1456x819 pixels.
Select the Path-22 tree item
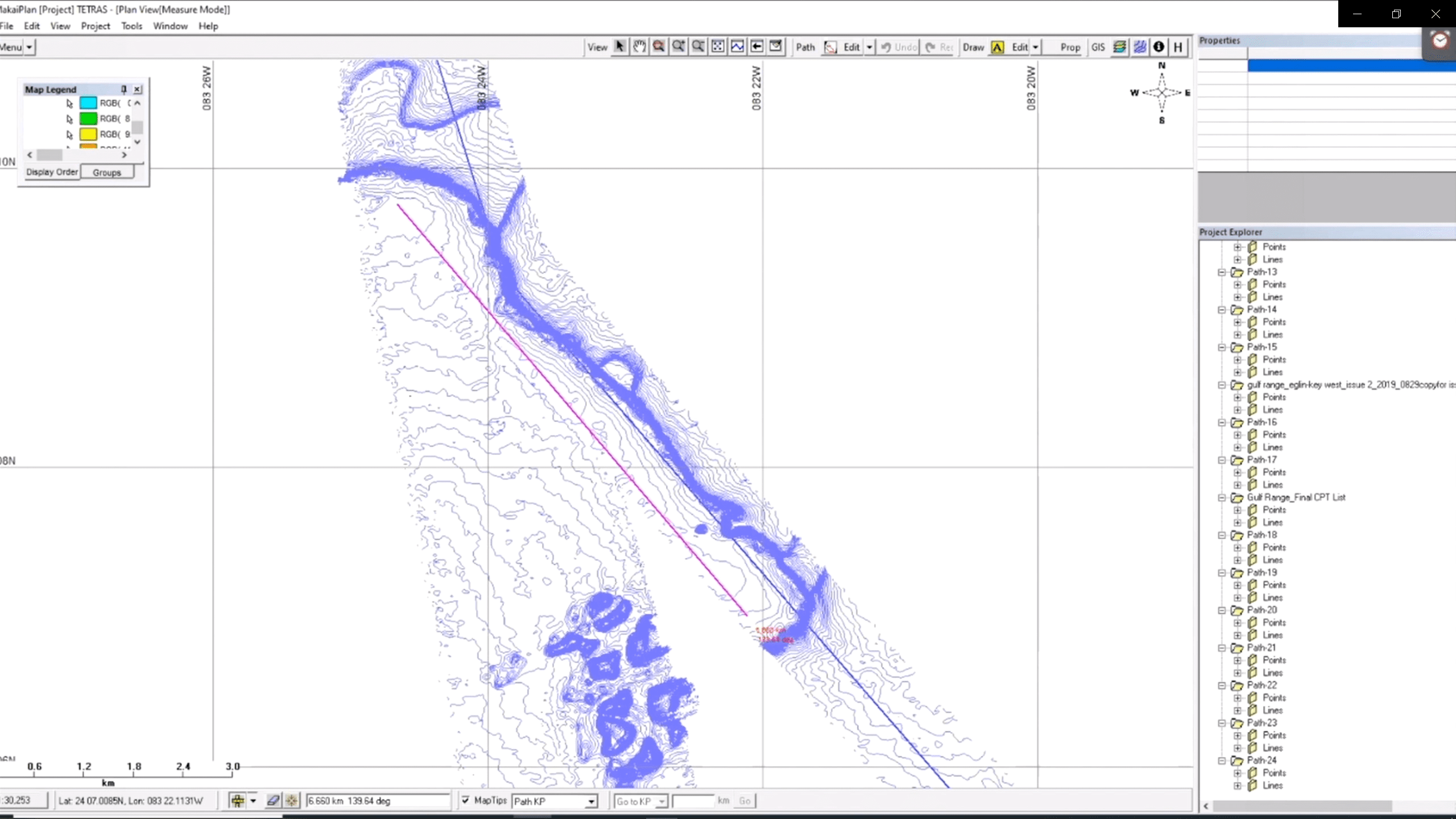pos(1261,685)
